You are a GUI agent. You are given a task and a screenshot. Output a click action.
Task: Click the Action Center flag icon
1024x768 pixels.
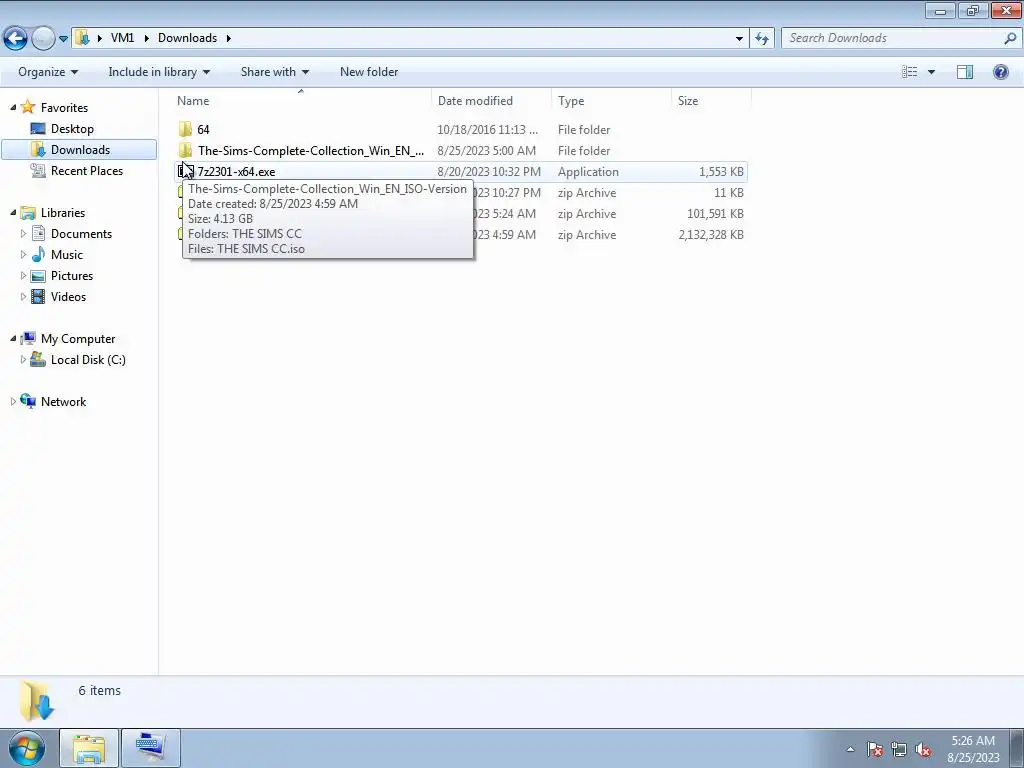click(875, 749)
